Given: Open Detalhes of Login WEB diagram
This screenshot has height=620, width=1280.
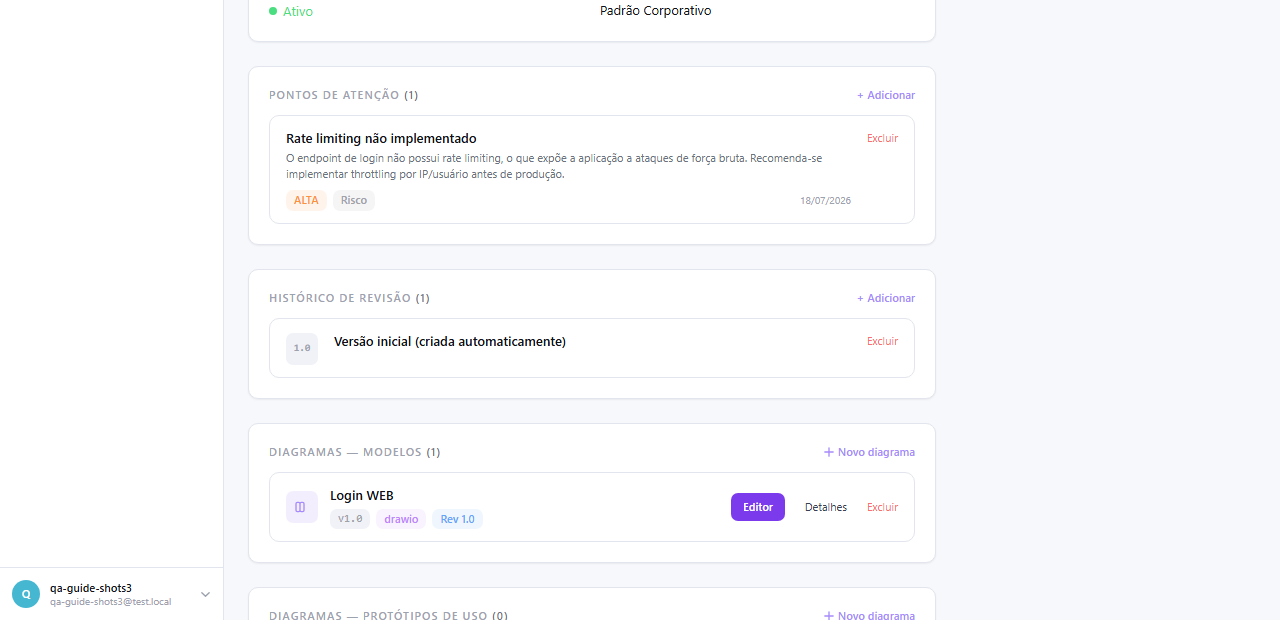Looking at the screenshot, I should [826, 507].
